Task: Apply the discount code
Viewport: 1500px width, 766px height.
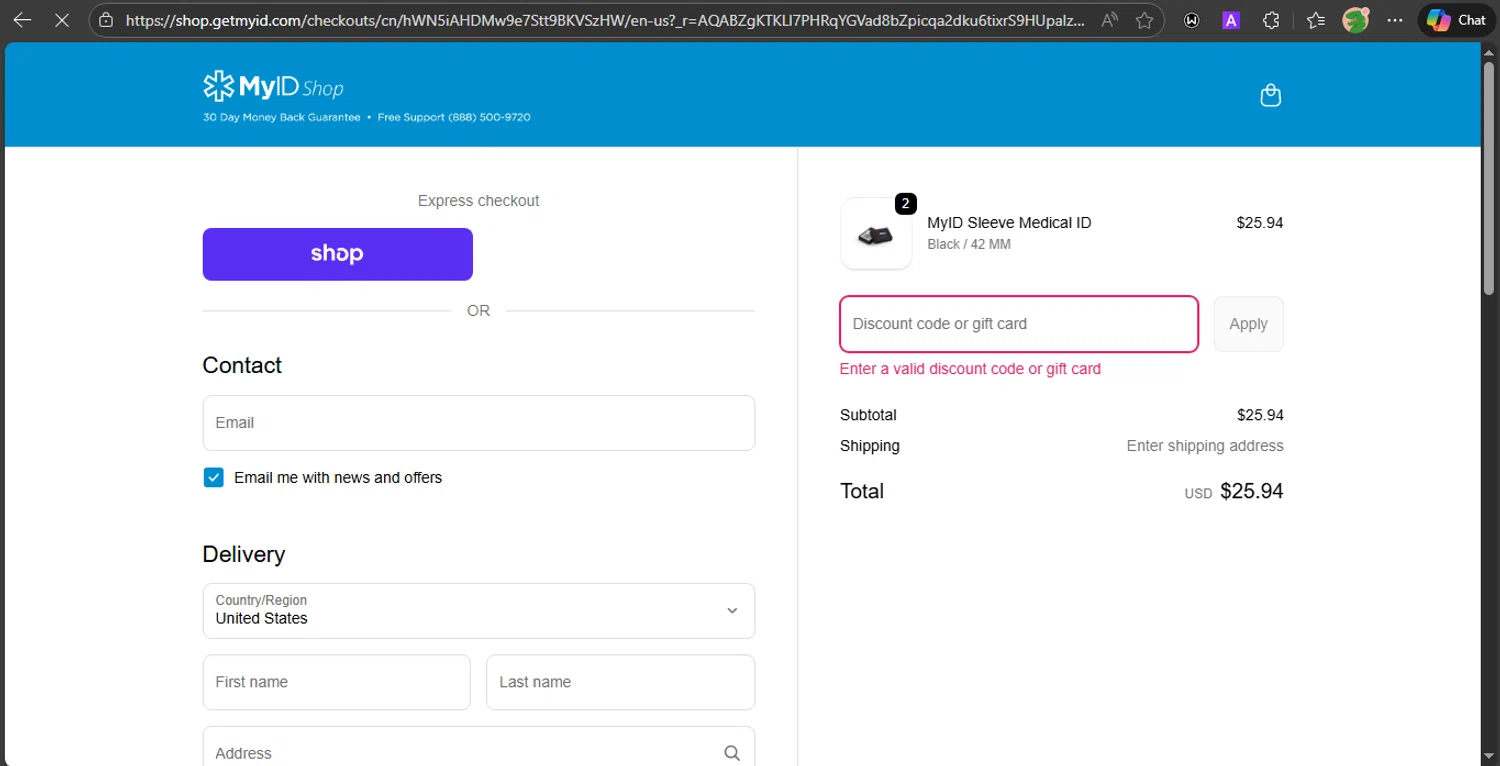Action: tap(1248, 324)
